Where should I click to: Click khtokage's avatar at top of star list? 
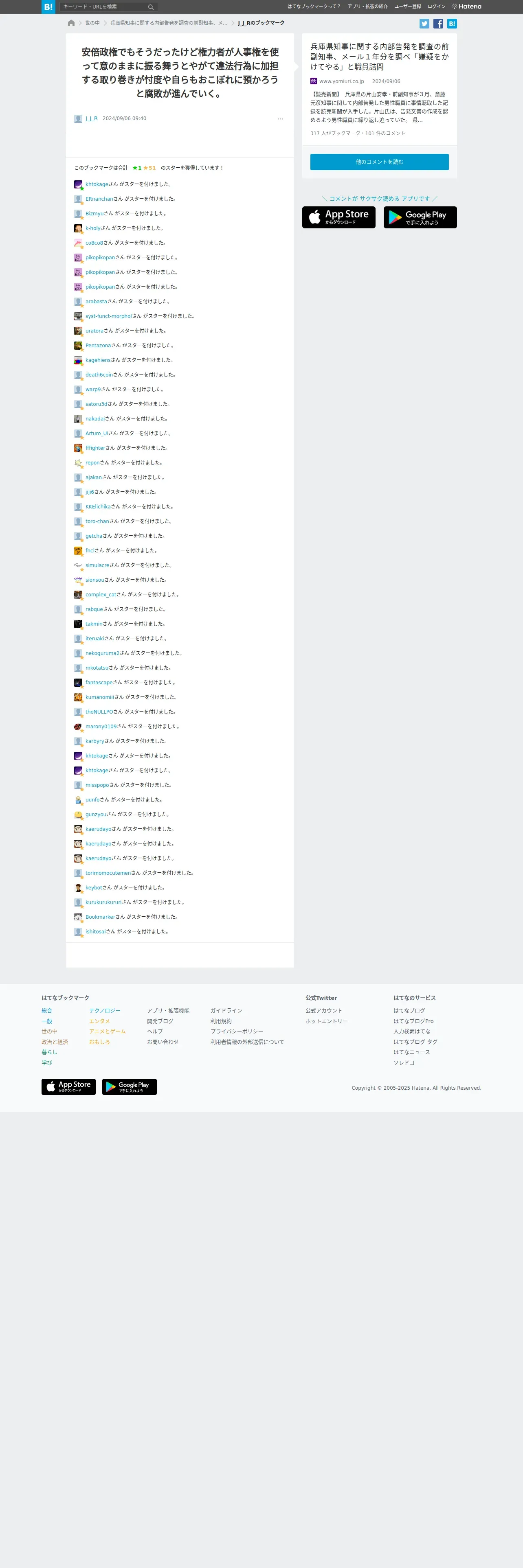pos(78,184)
